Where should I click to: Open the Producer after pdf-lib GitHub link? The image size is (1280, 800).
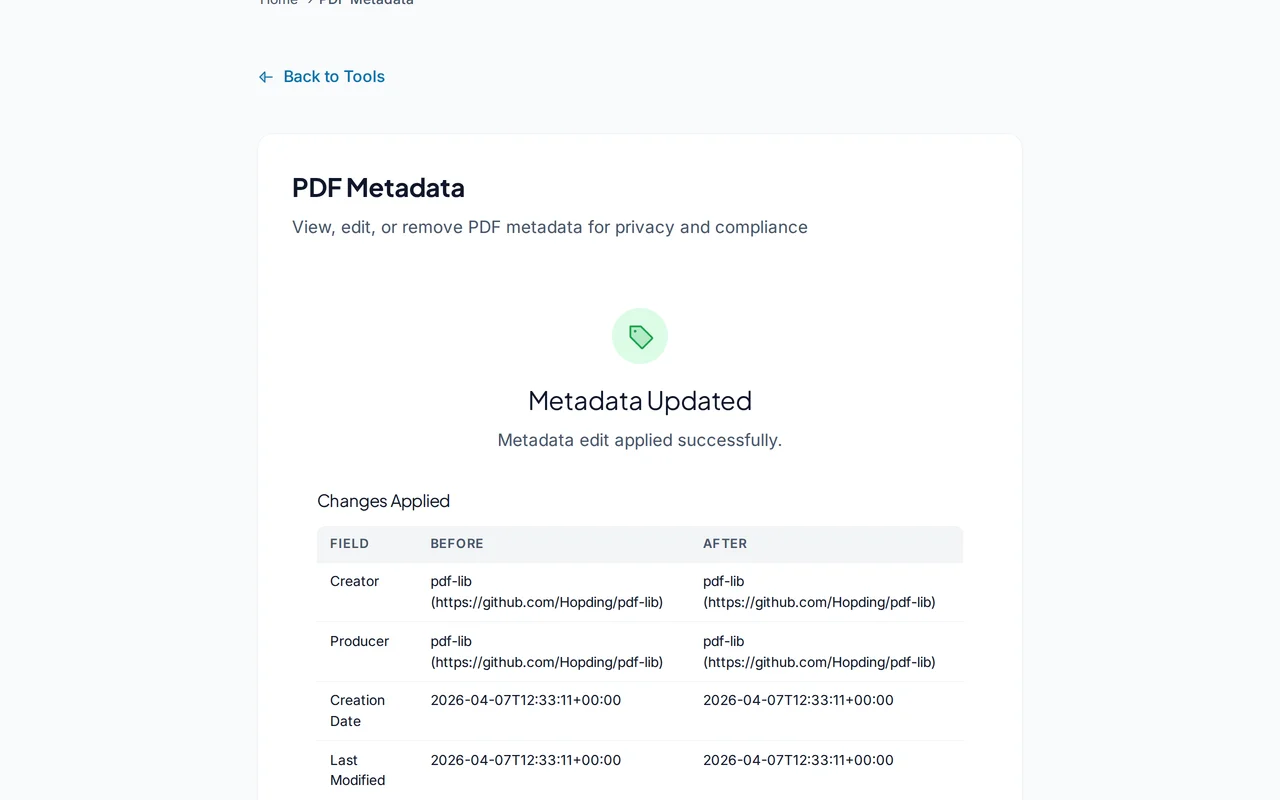tap(819, 662)
